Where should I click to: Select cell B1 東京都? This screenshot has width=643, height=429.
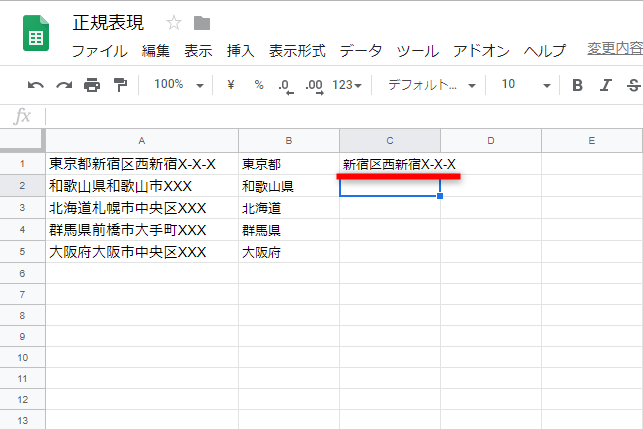tap(289, 164)
